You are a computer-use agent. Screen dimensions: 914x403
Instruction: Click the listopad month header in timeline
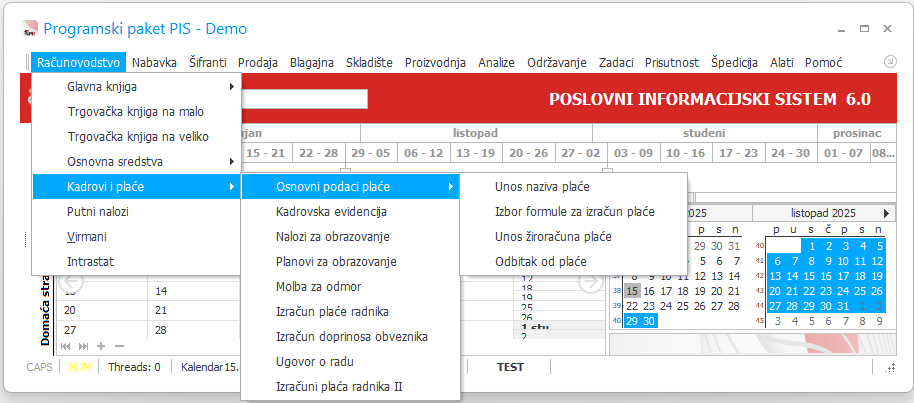pos(476,133)
